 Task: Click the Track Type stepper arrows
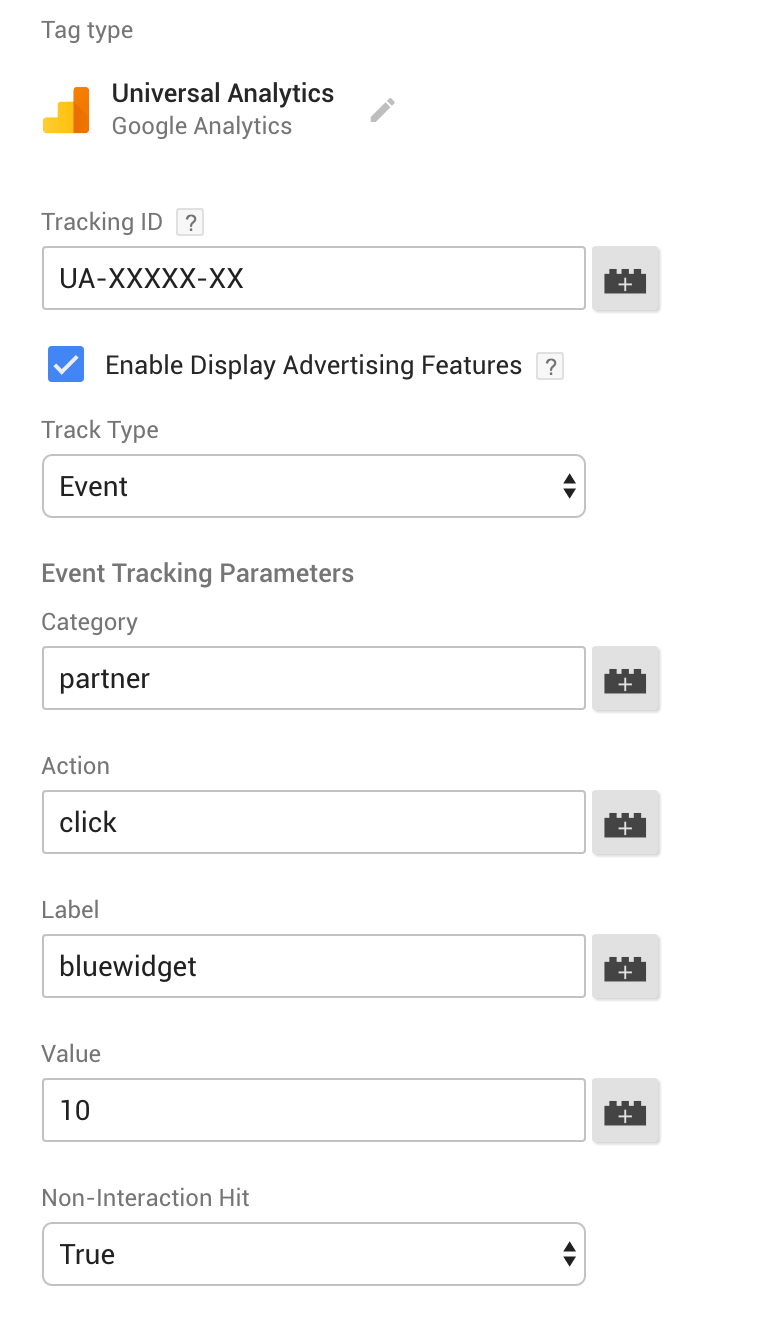[568, 486]
